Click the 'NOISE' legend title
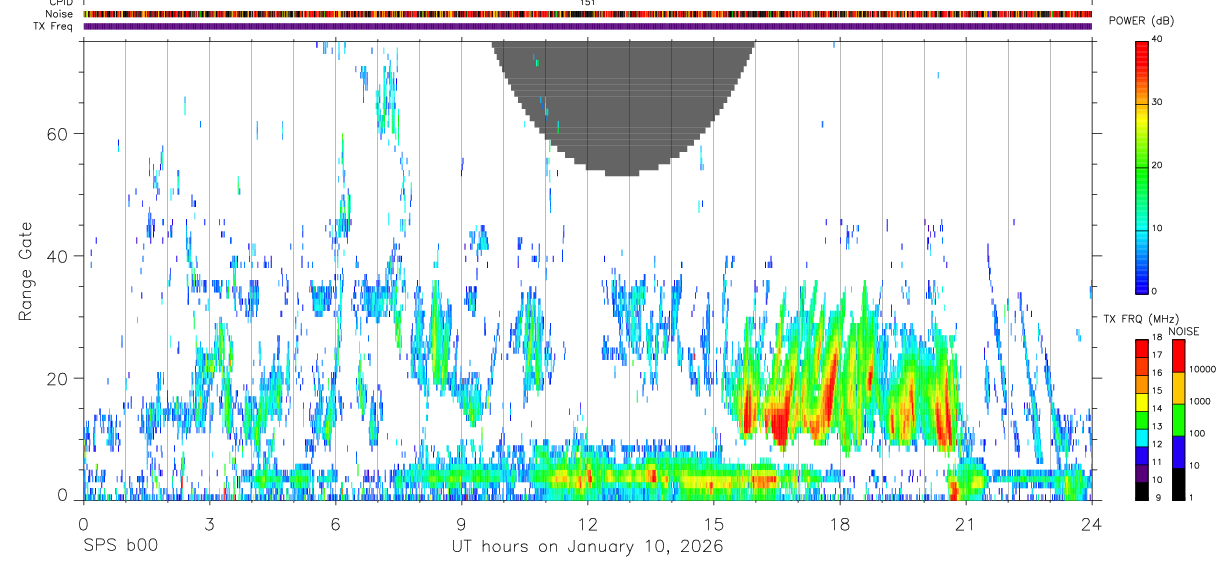The width and height of the screenshot is (1228, 567). [1183, 330]
